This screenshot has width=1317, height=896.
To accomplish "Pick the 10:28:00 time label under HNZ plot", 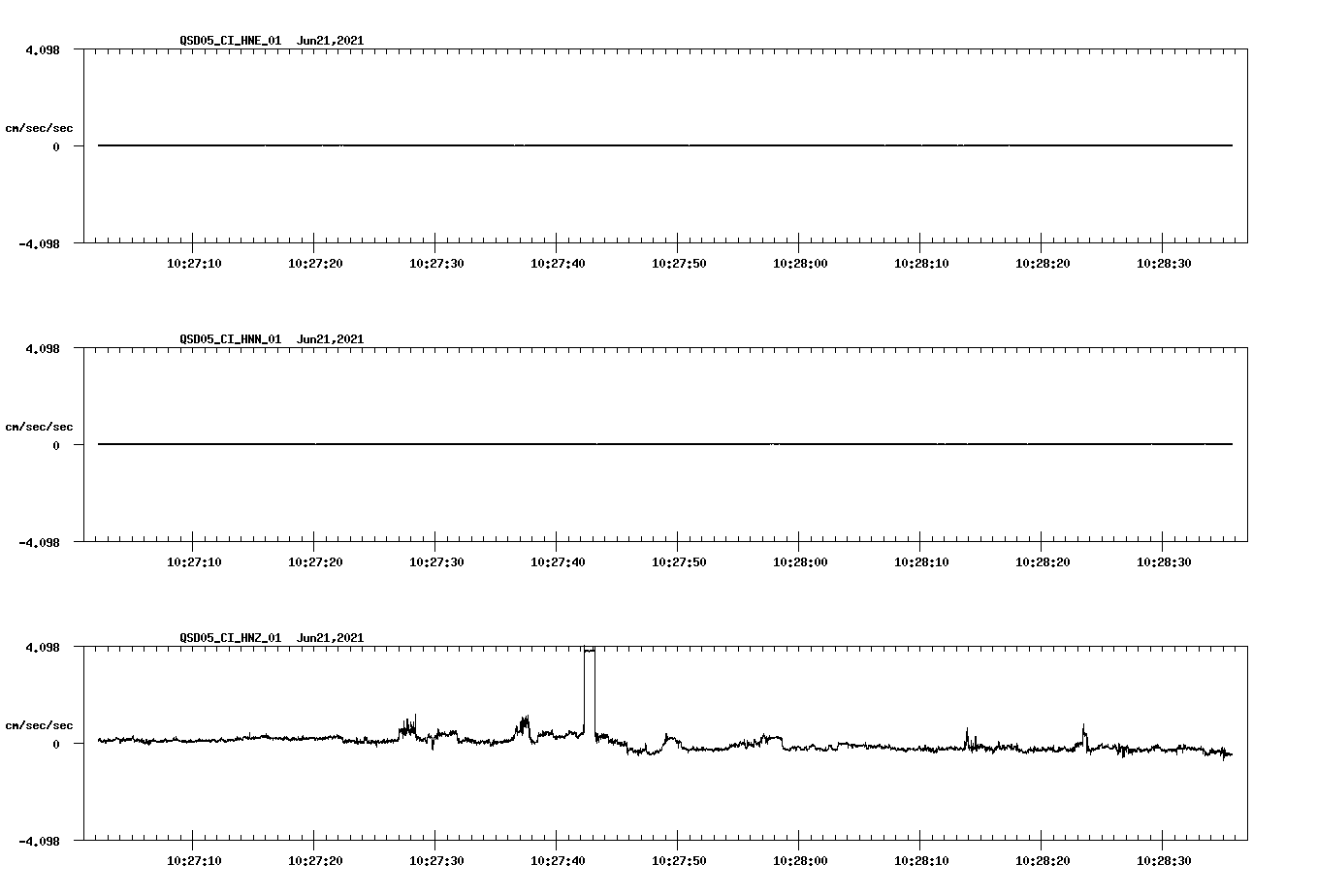I will pyautogui.click(x=800, y=861).
